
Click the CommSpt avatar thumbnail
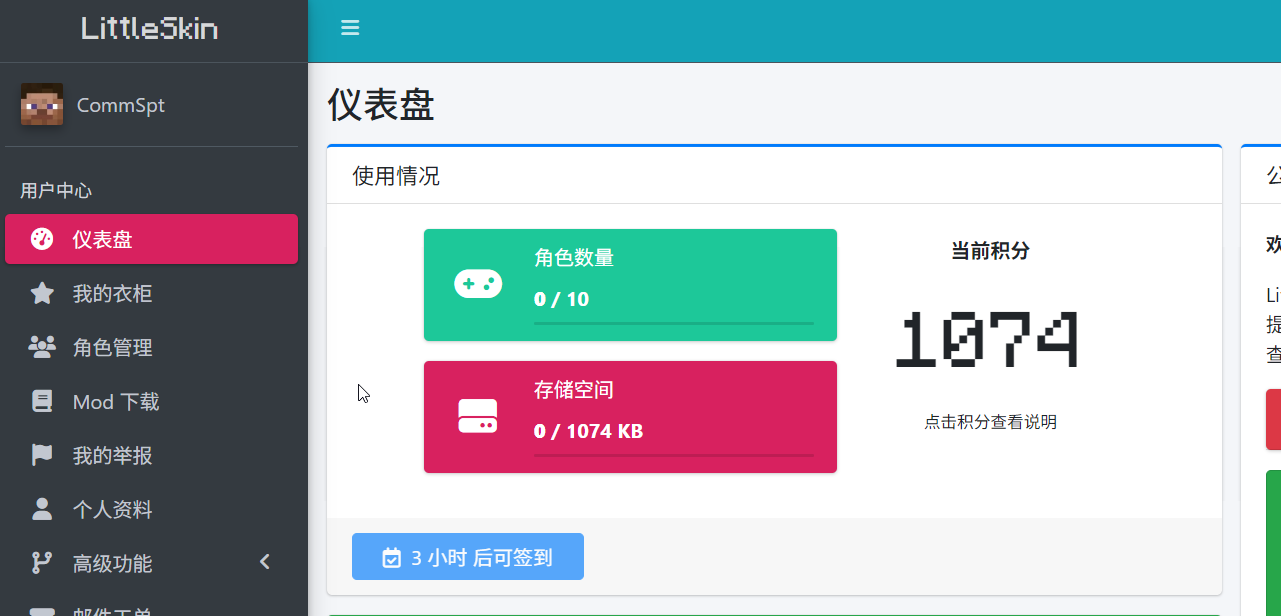coord(42,105)
